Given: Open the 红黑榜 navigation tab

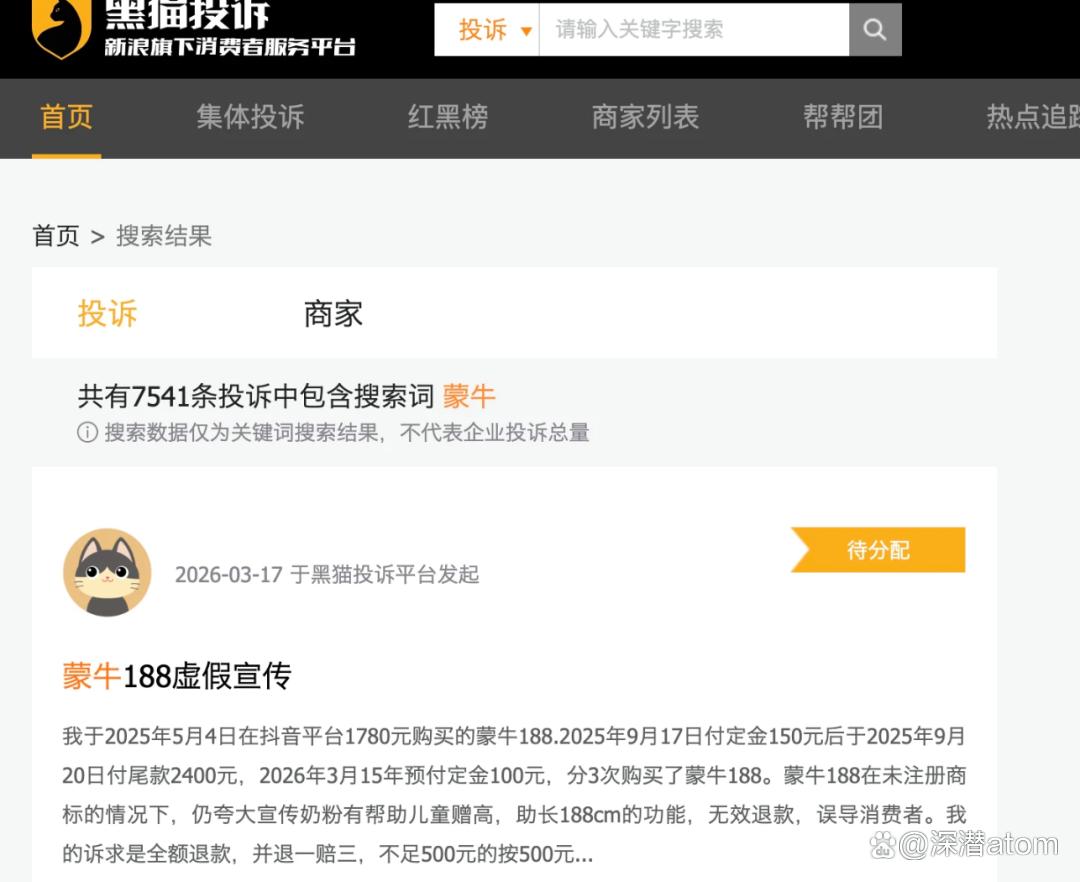Looking at the screenshot, I should point(448,117).
